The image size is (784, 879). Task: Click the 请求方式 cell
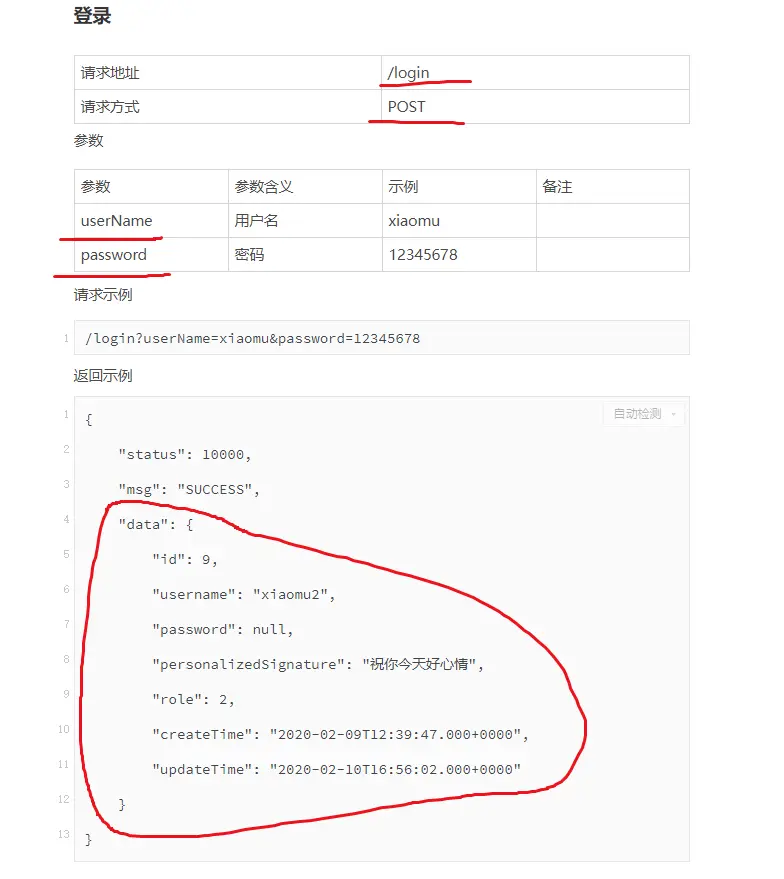click(x=228, y=107)
